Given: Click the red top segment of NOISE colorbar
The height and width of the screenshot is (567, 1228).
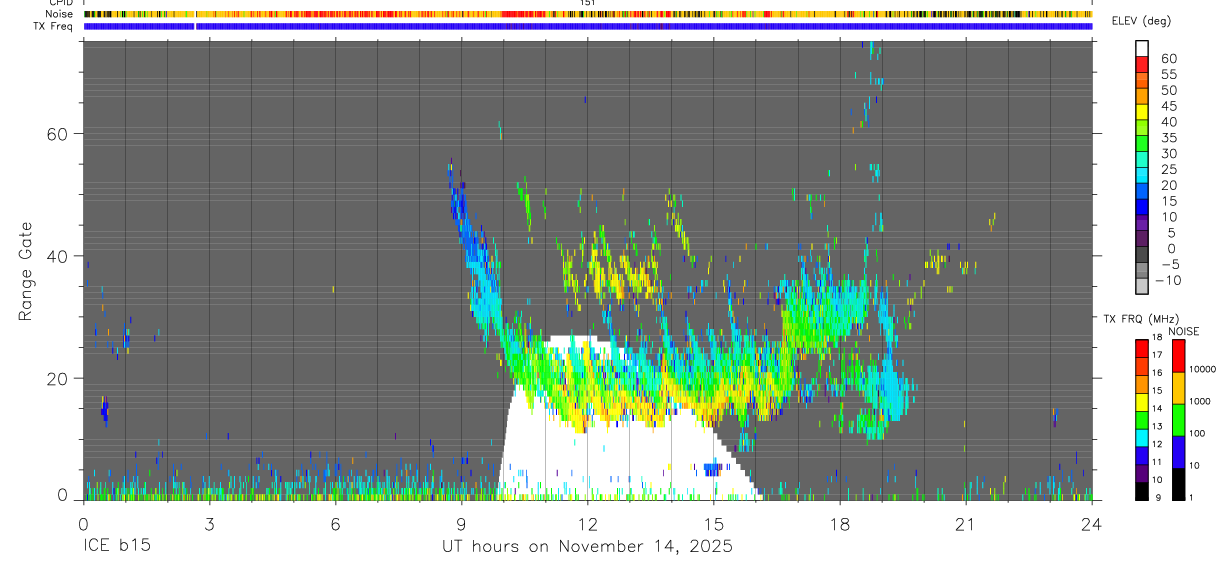Looking at the screenshot, I should [1179, 355].
